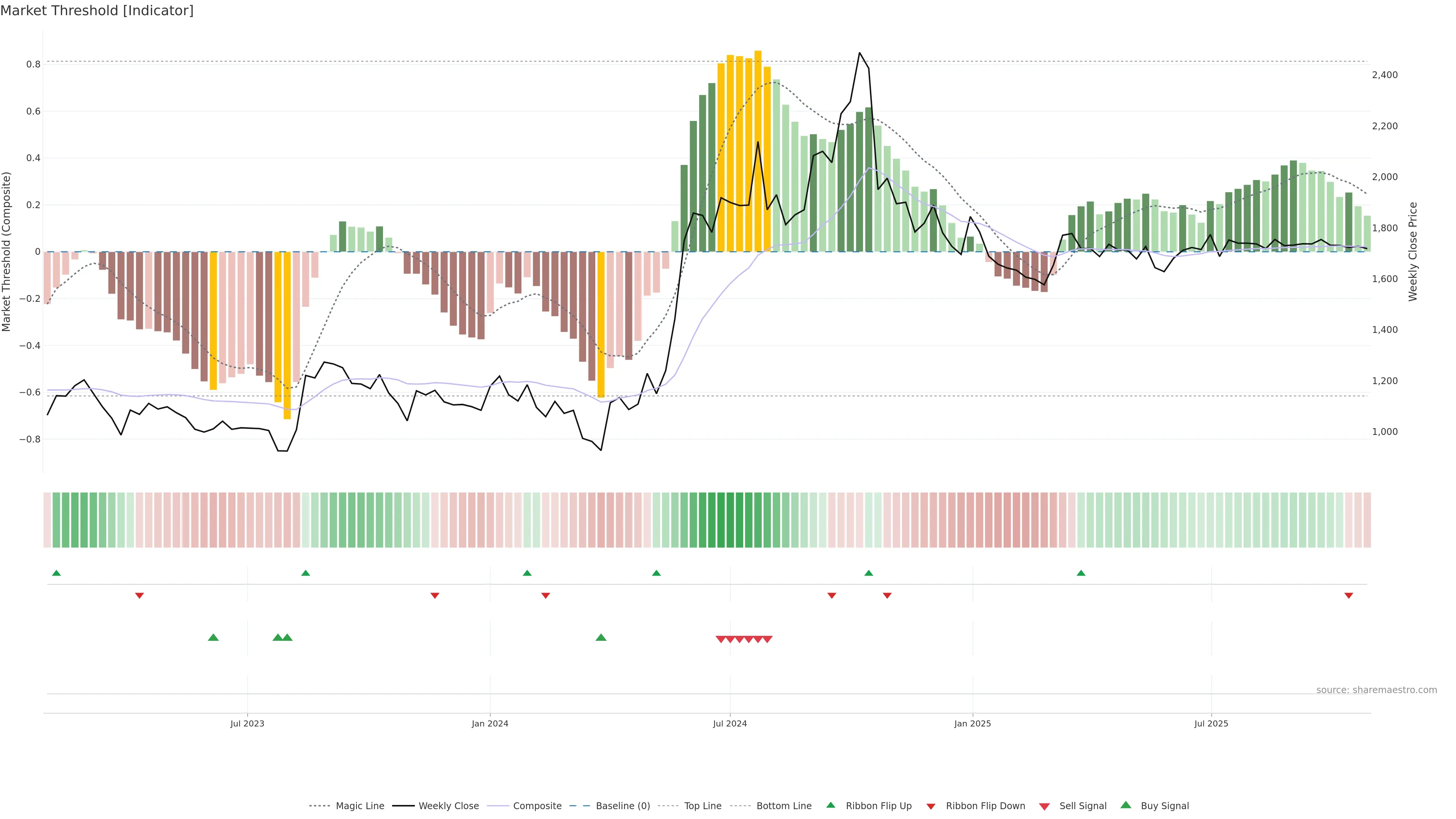This screenshot has height=819, width=1456.
Task: Click the Market Threshold [Indicator] chart title
Action: point(97,11)
